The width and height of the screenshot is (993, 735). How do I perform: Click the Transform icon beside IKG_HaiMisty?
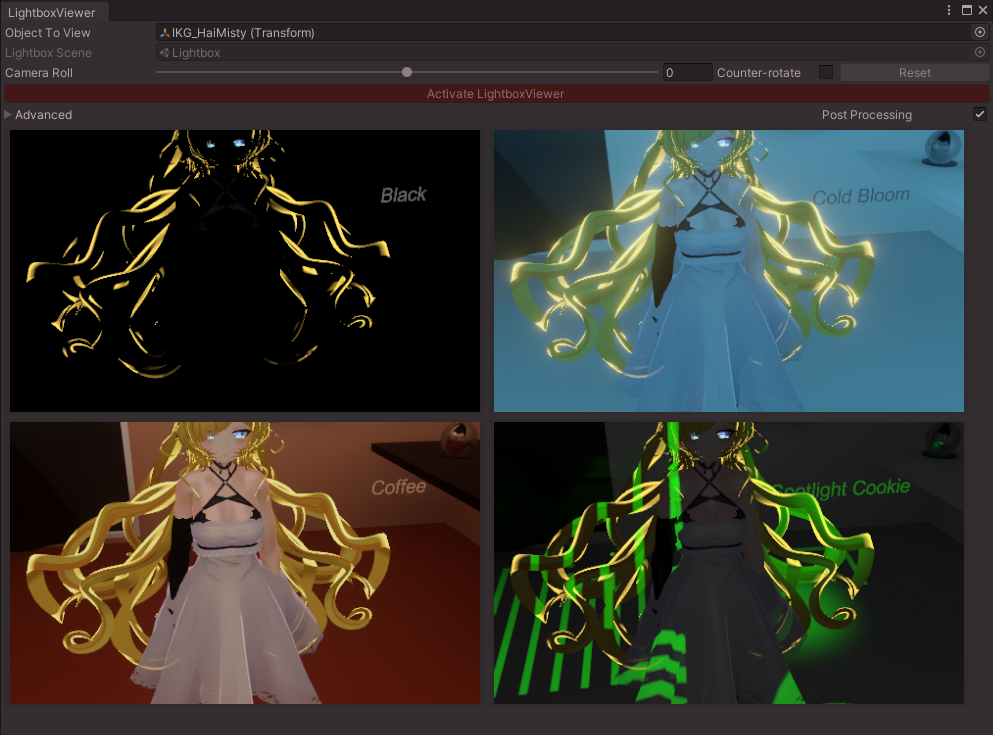[x=164, y=32]
